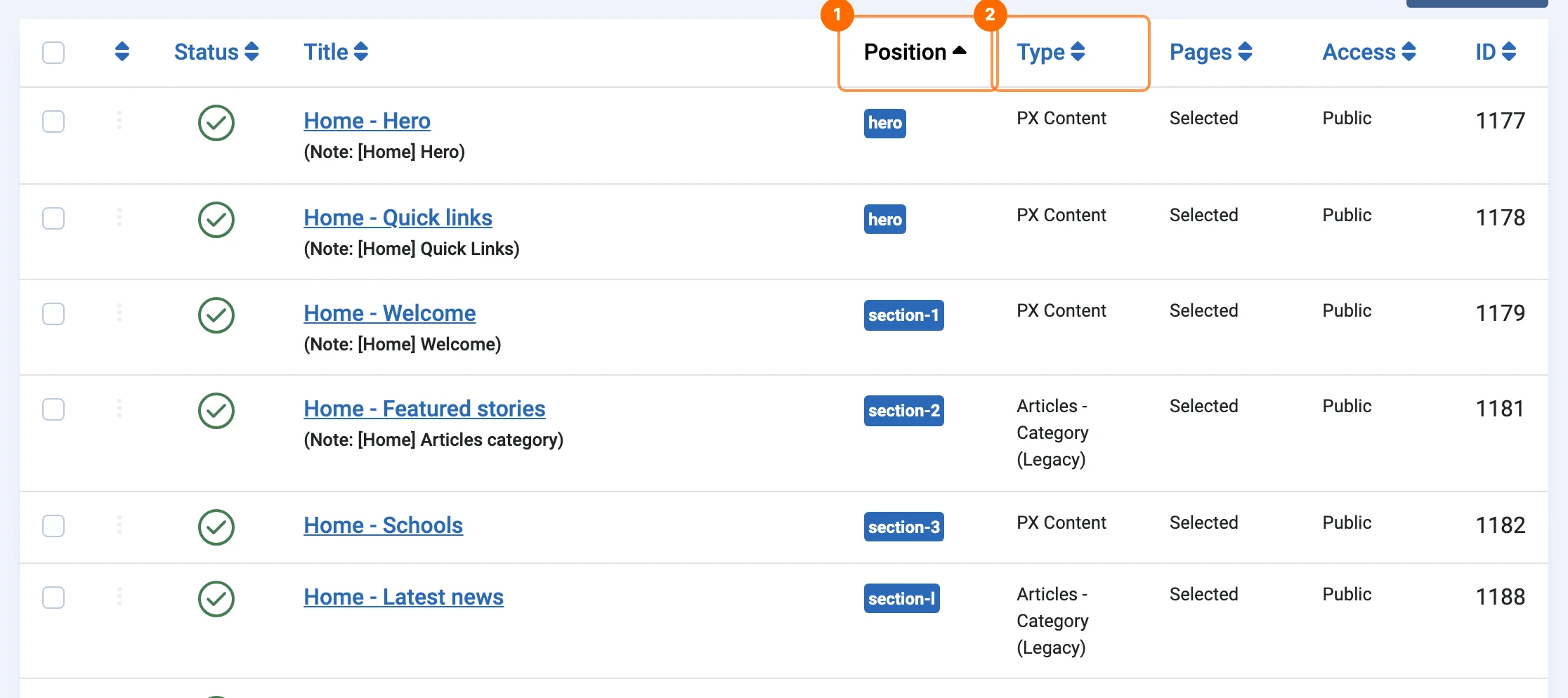Select the Home - Hero row checkbox
The width and height of the screenshot is (1568, 698).
[53, 121]
